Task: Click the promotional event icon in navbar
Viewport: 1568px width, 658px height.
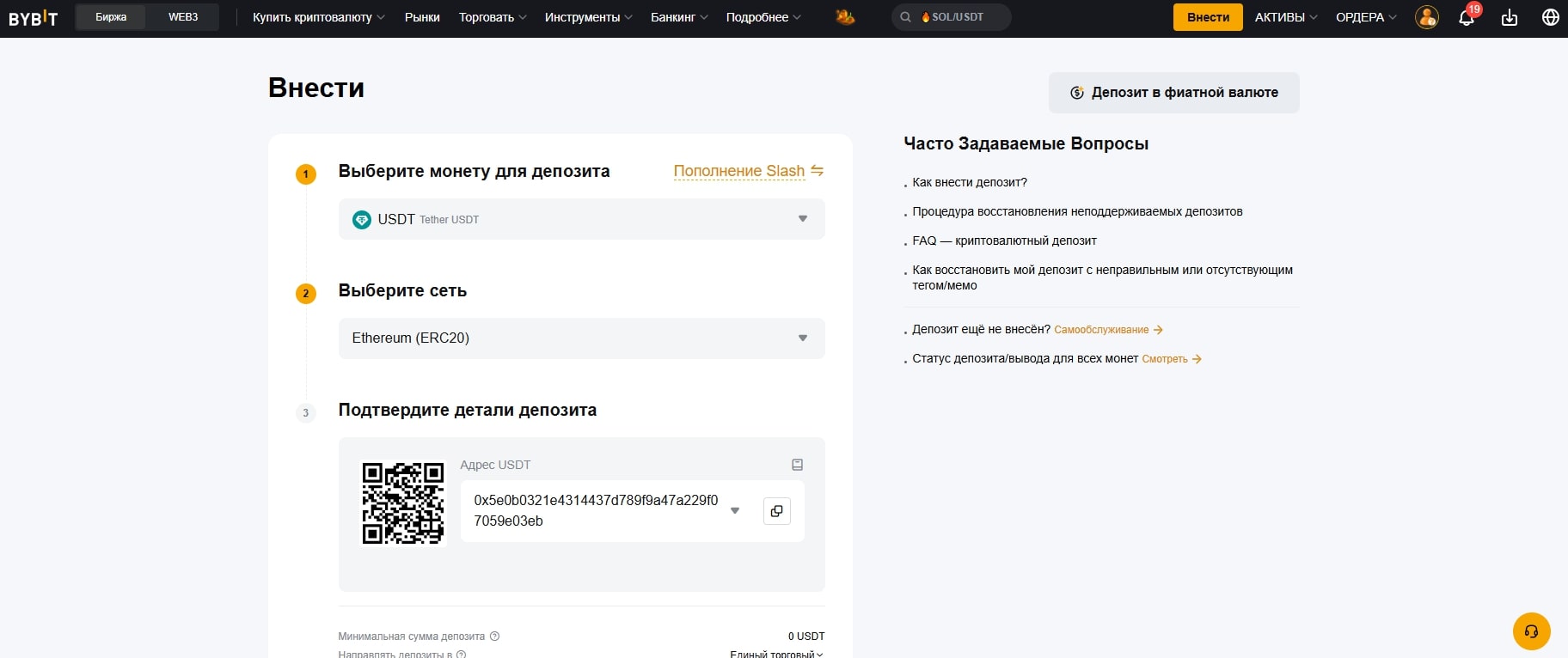Action: tap(845, 16)
